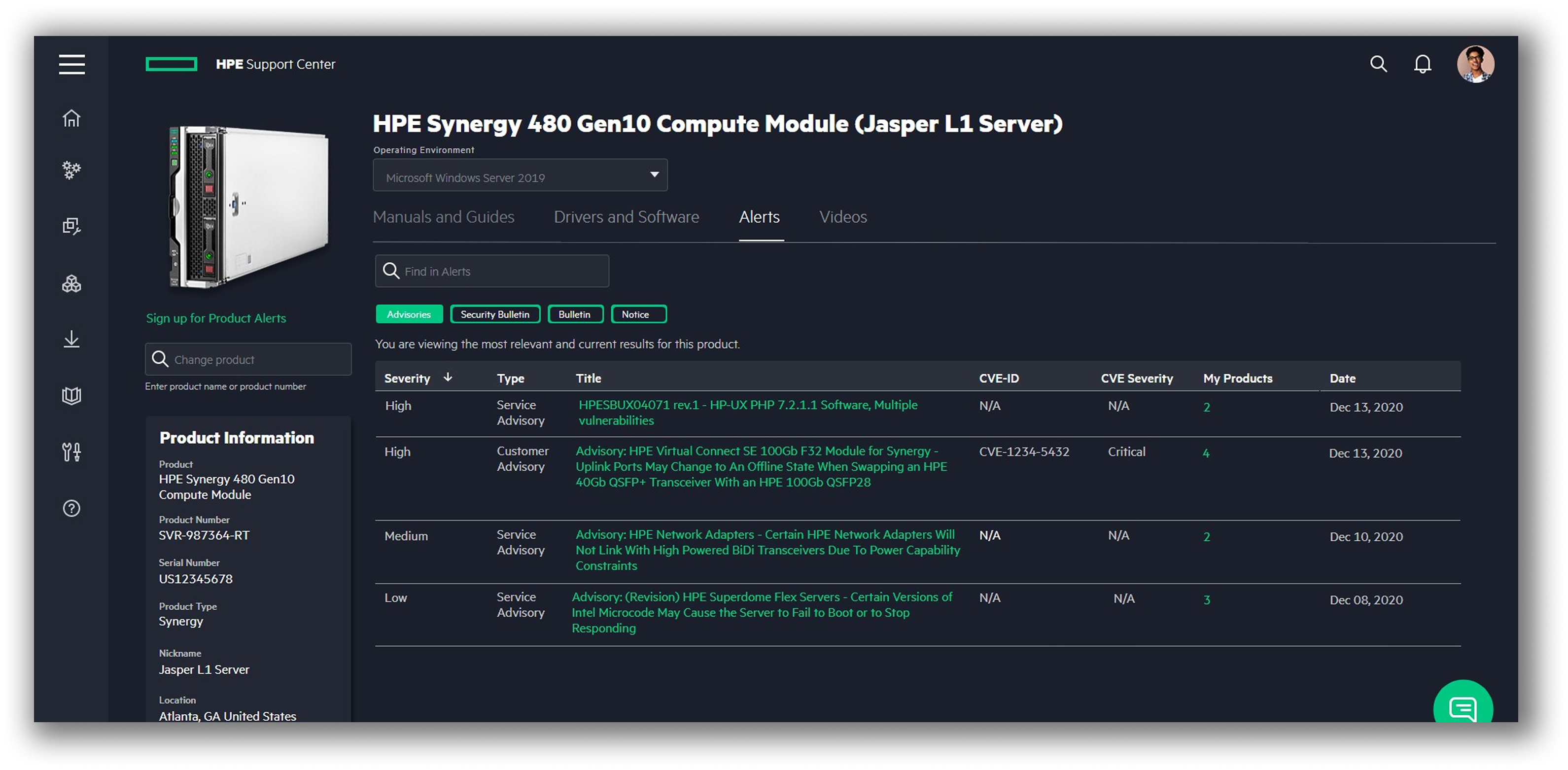
Task: Click magnifier icon in Change product
Action: click(160, 359)
